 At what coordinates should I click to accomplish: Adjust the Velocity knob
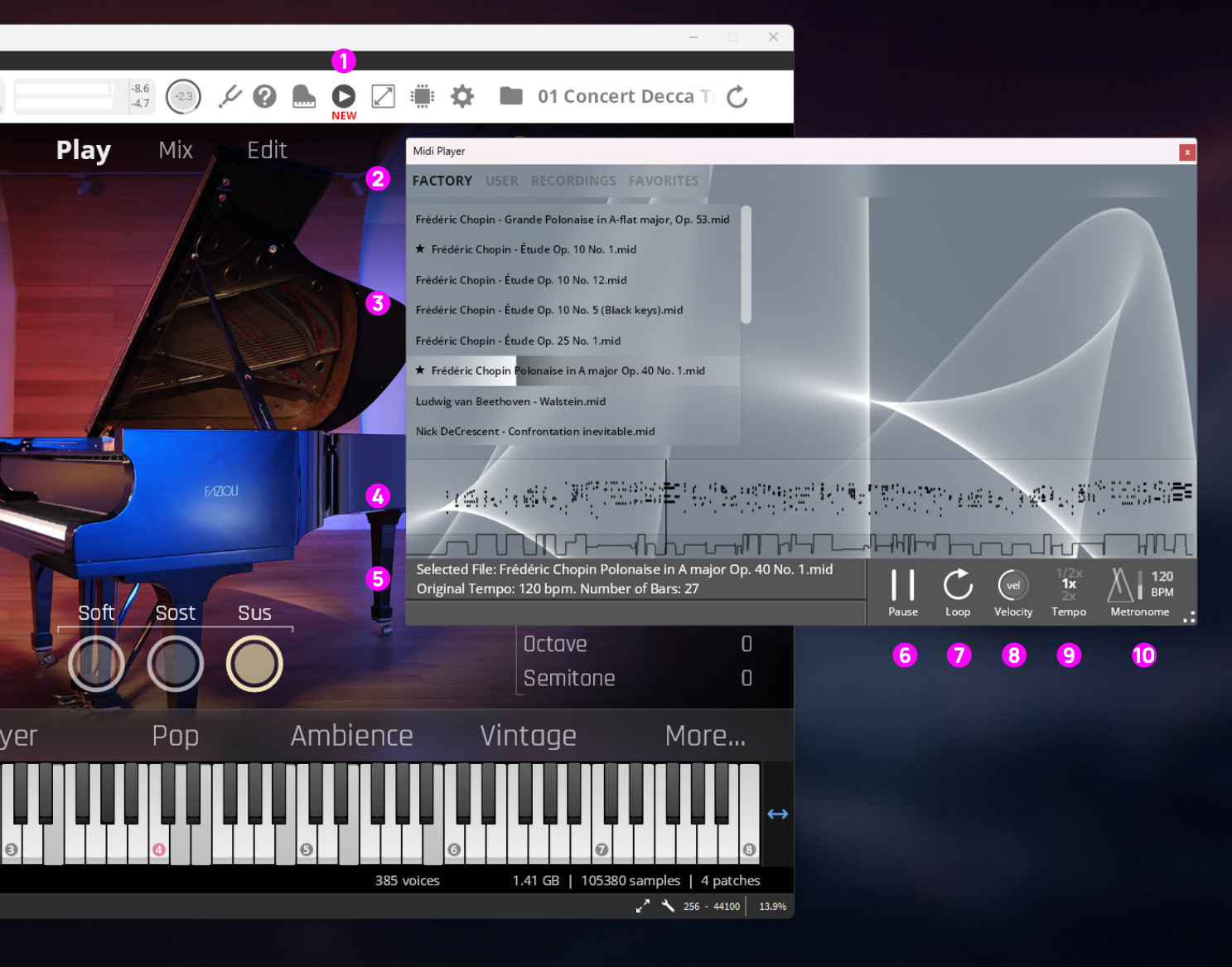click(x=1012, y=586)
